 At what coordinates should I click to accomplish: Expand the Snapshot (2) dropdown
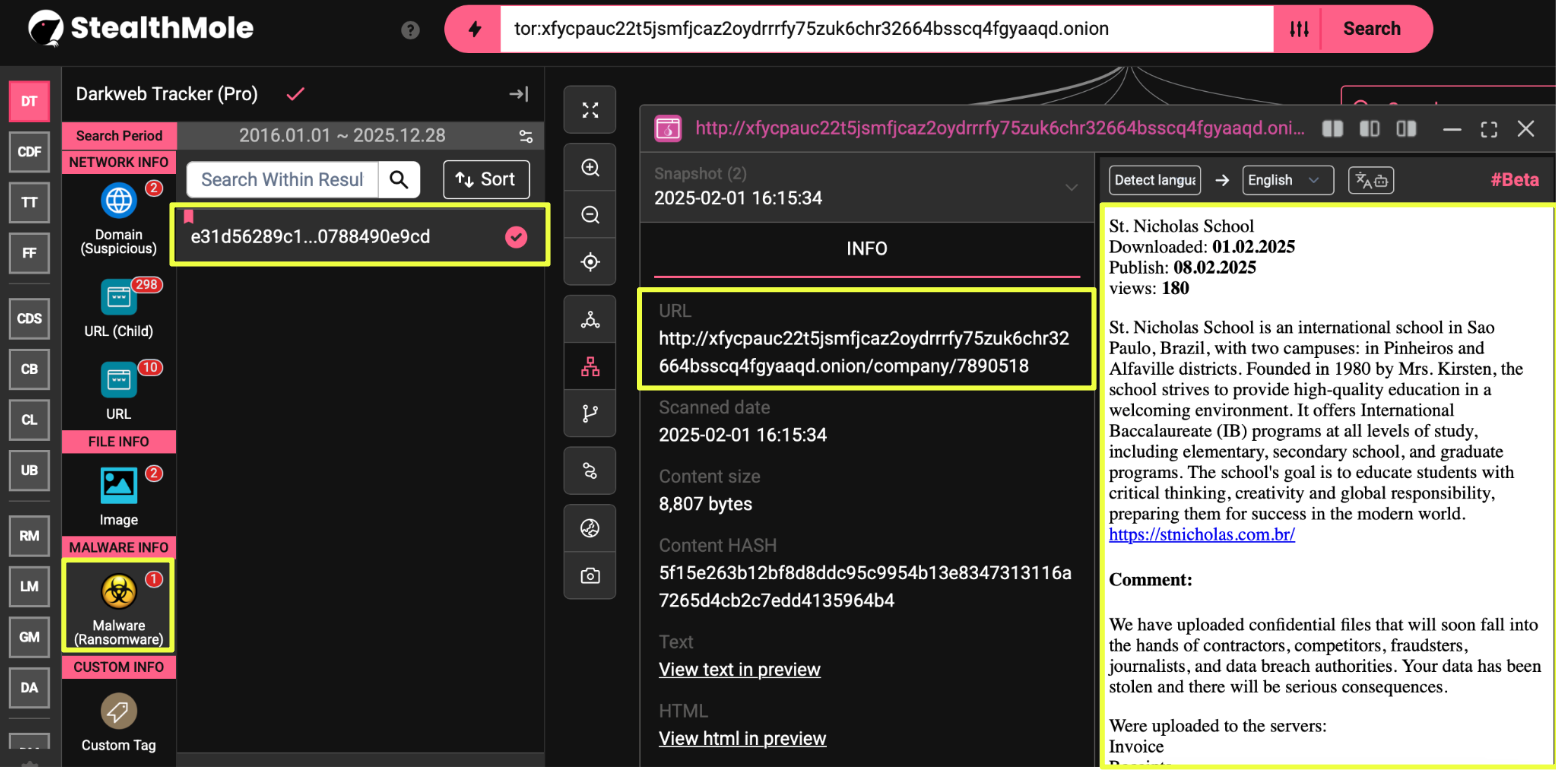[x=1071, y=187]
